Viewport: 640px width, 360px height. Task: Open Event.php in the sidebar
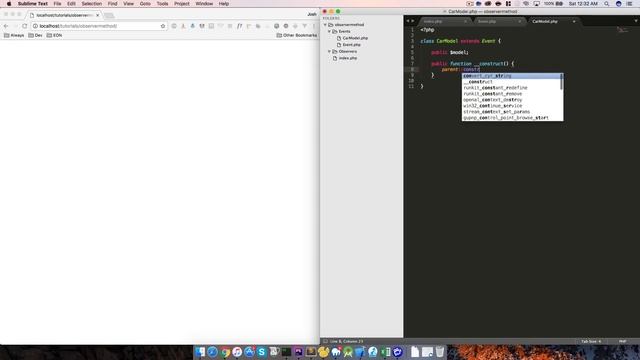pos(351,45)
